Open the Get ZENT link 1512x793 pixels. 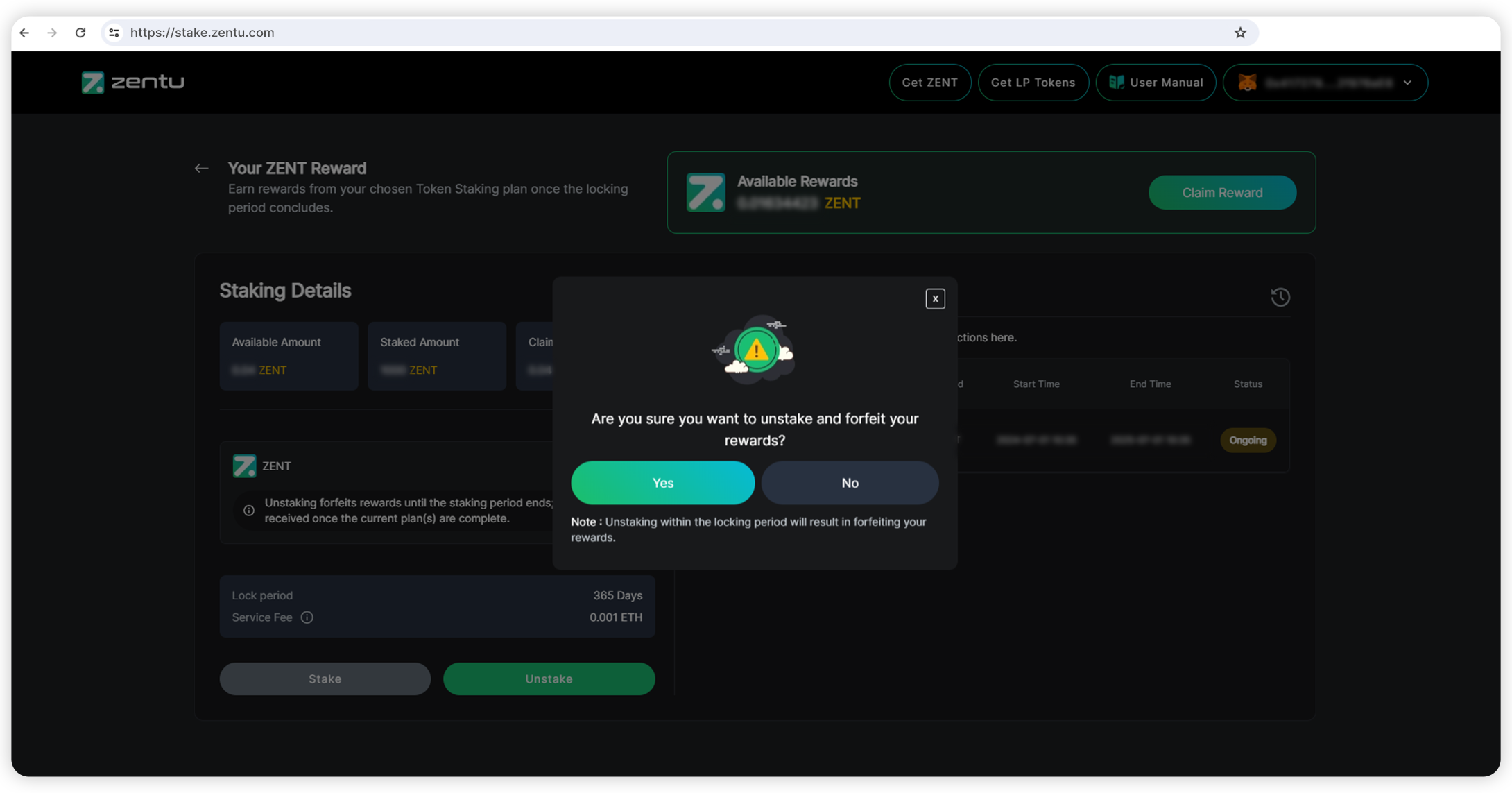(x=929, y=83)
